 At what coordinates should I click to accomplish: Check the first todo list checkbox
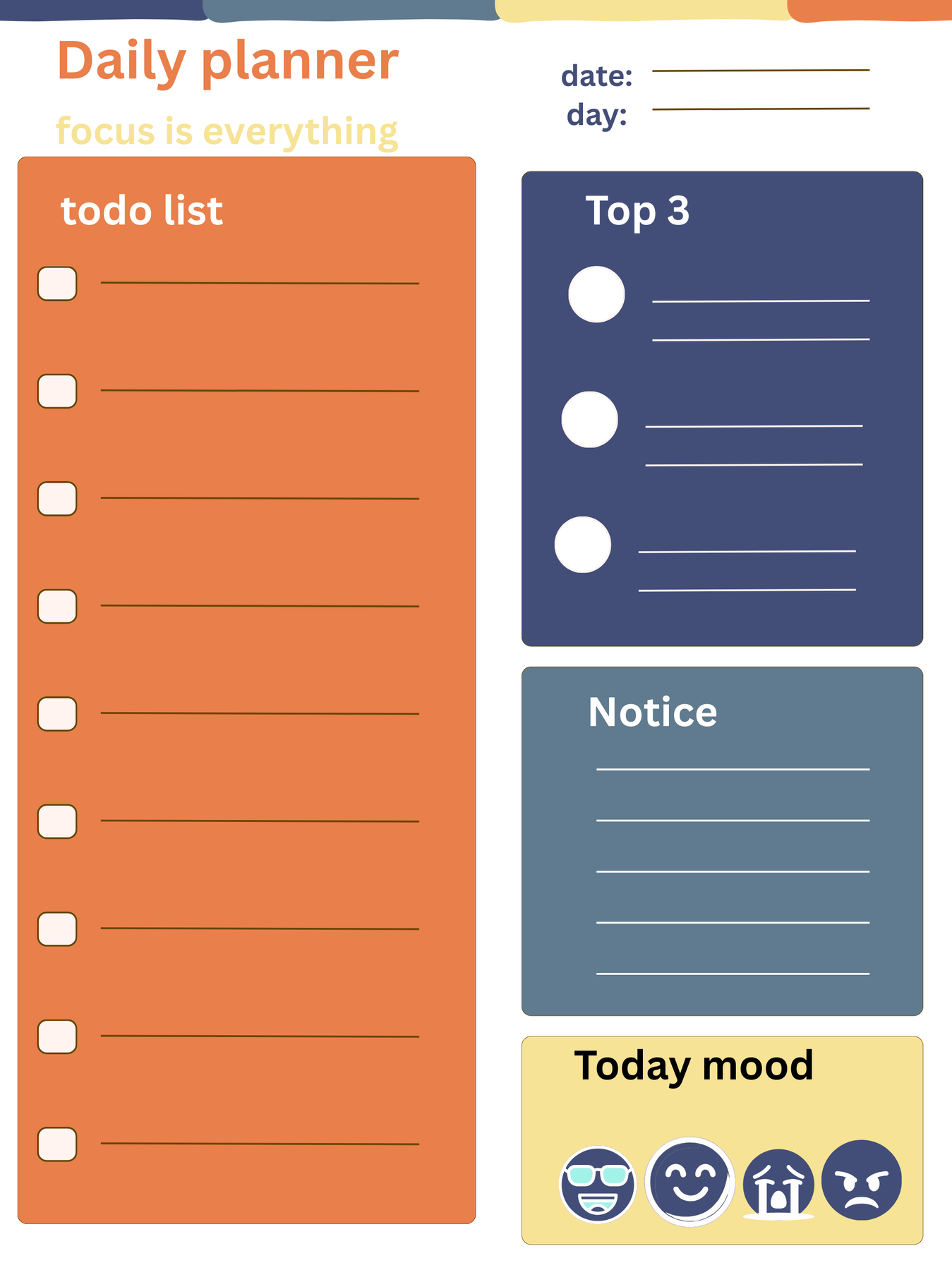(57, 284)
